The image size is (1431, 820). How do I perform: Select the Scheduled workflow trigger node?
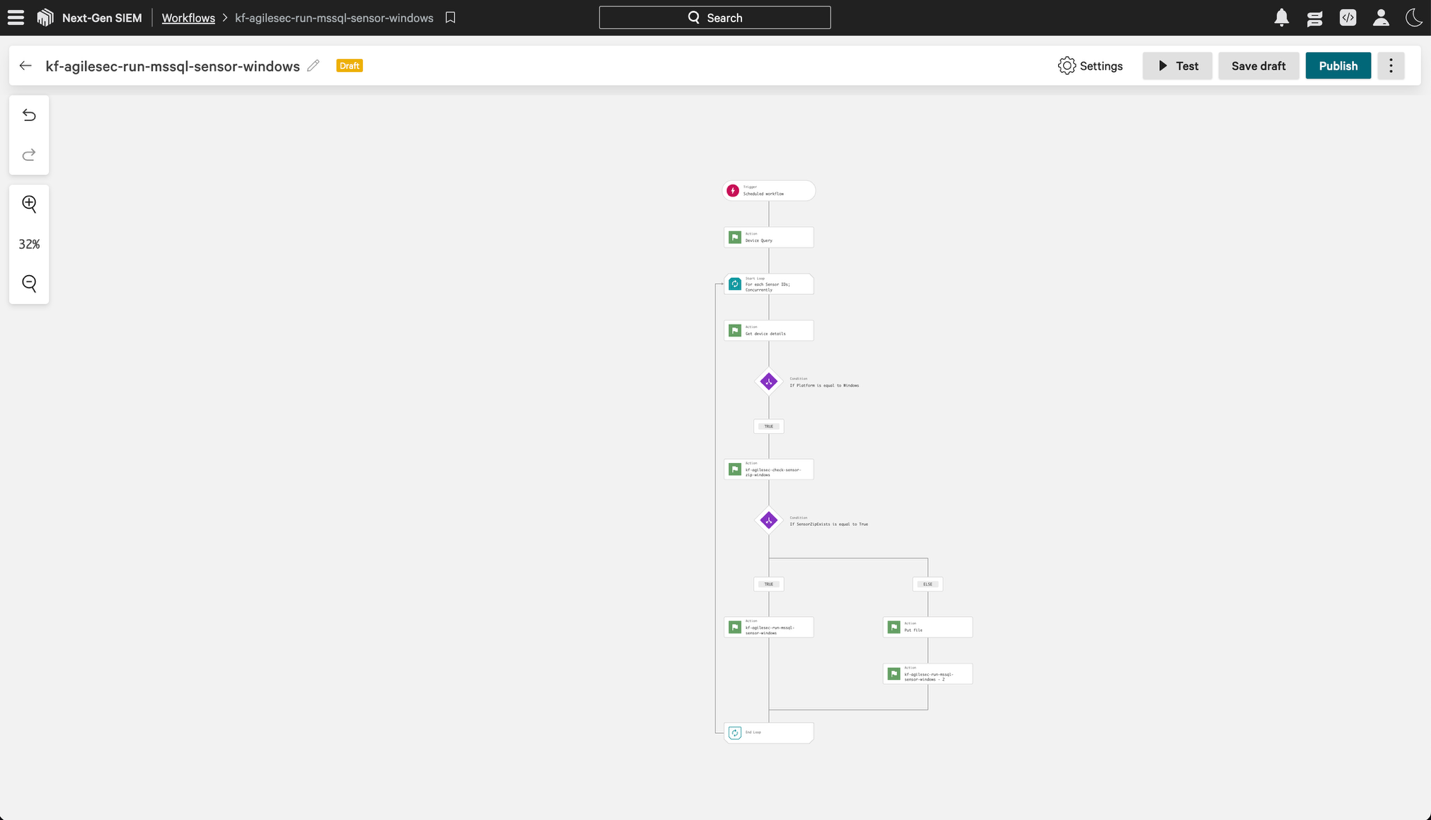768,190
